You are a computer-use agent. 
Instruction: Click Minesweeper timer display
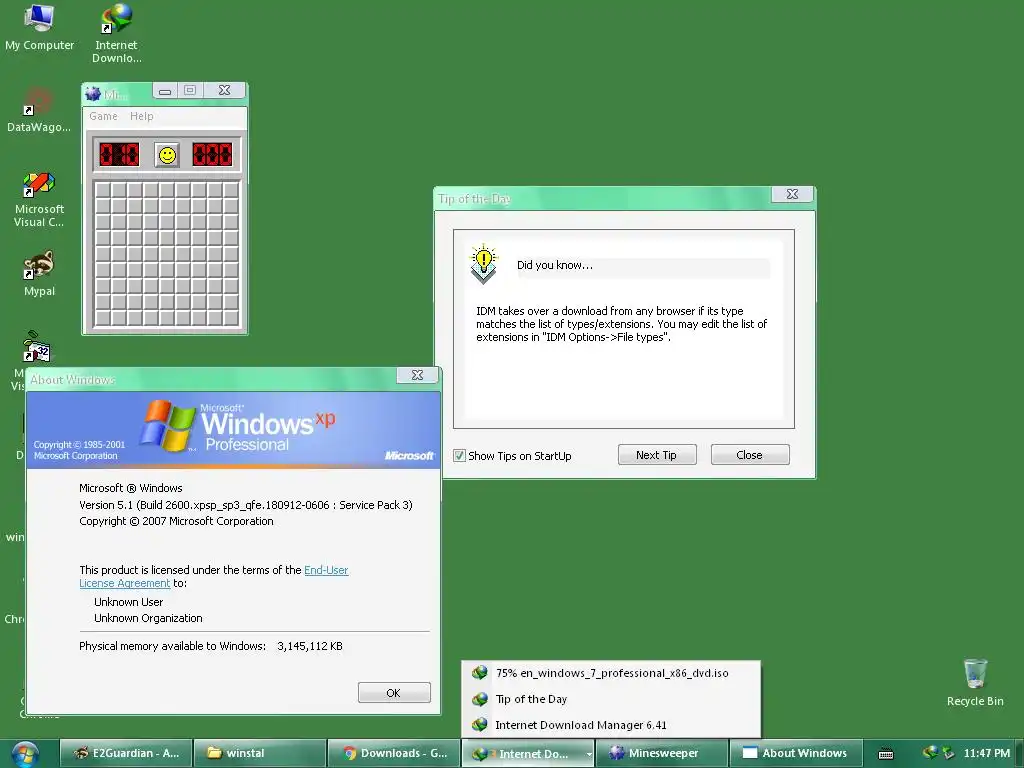coord(212,155)
